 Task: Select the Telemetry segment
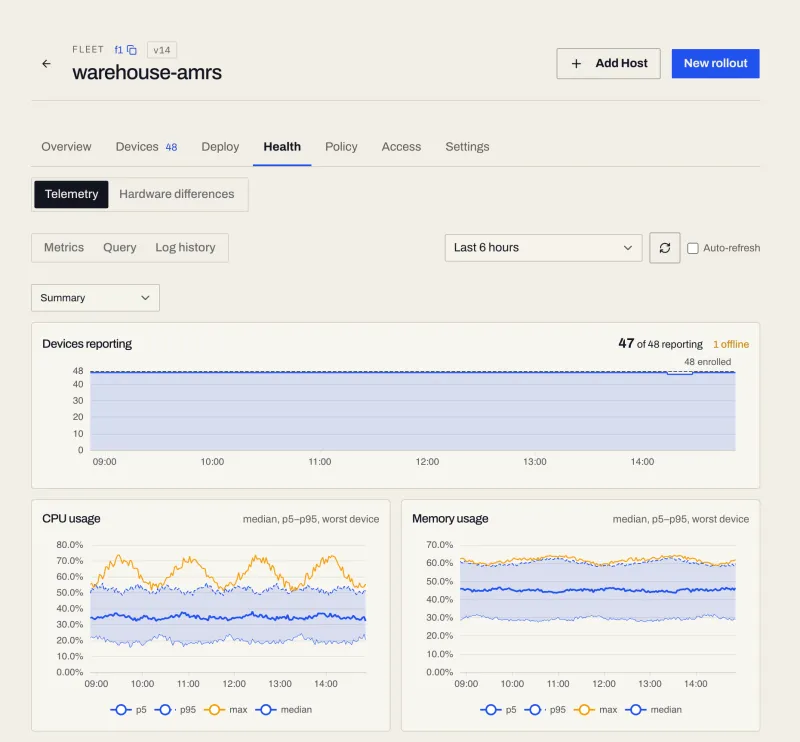(71, 194)
